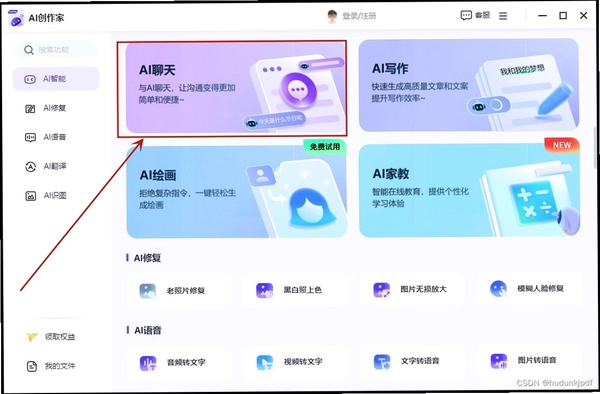This screenshot has height=394, width=600.
Task: Click the 我的文件 file icon
Action: (x=32, y=366)
